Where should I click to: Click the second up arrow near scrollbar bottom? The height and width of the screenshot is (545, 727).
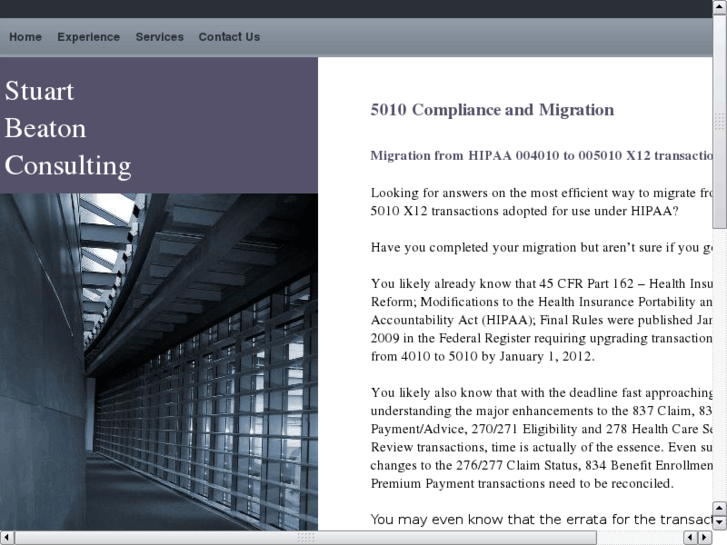720,508
